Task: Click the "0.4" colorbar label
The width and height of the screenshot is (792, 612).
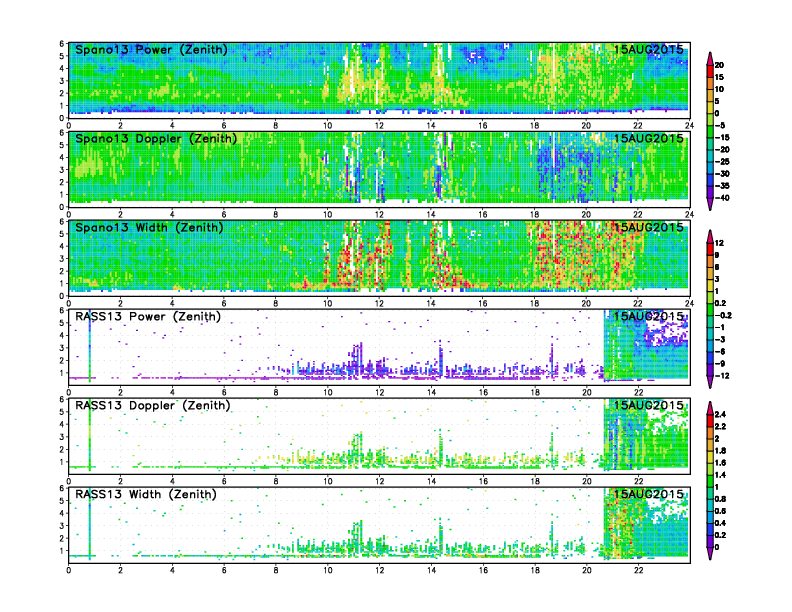Action: [x=721, y=523]
